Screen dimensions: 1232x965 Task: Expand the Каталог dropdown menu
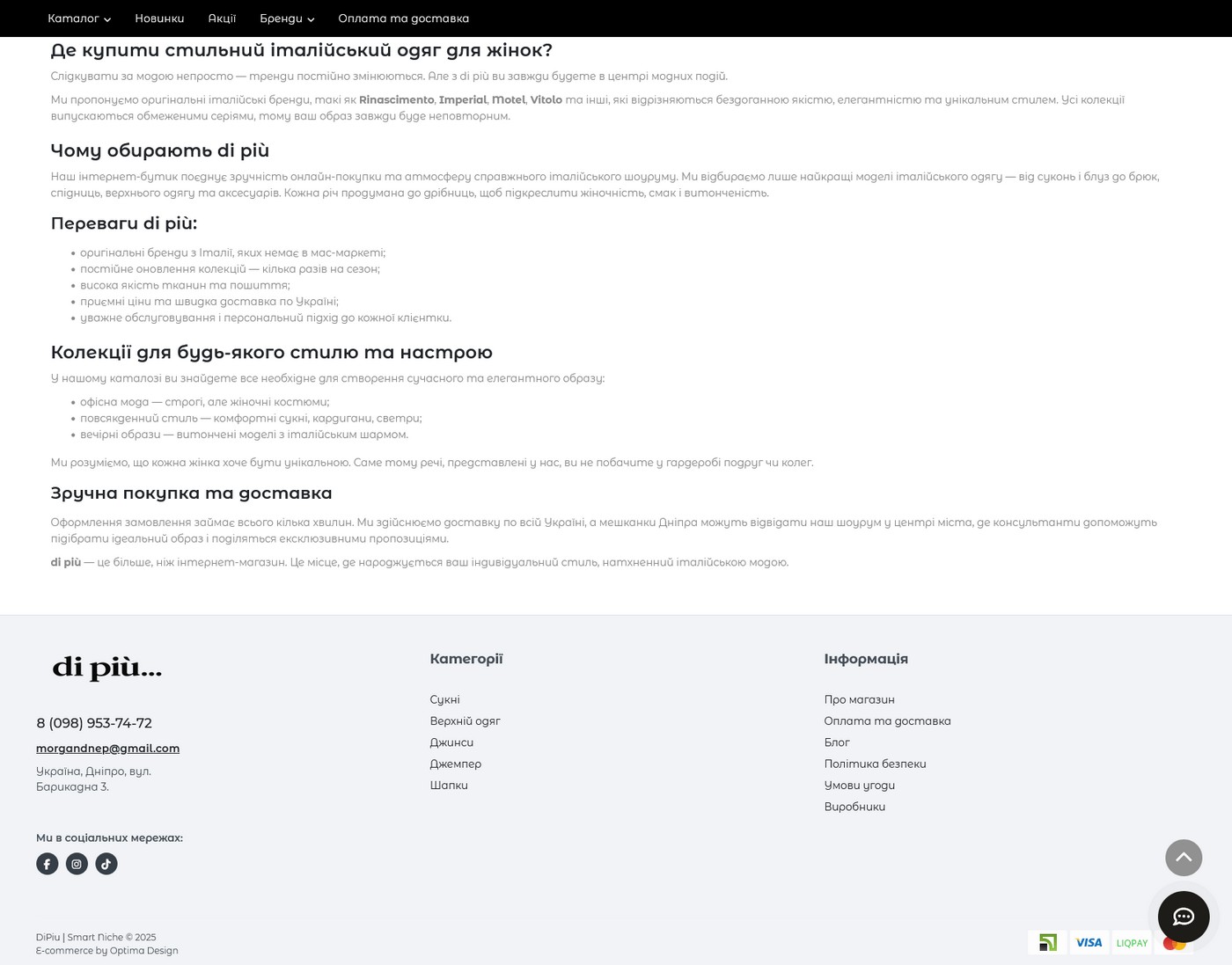click(78, 18)
